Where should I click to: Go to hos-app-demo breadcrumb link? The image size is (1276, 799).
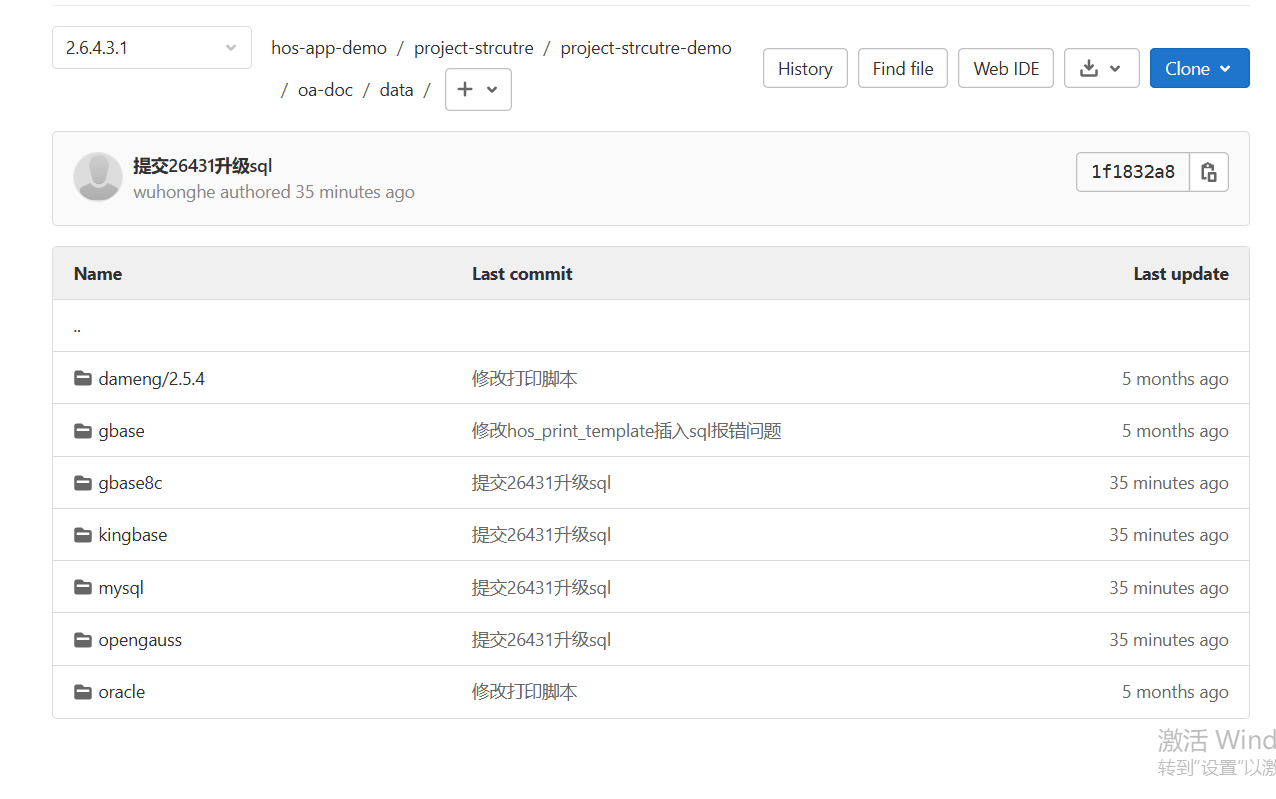tap(328, 48)
